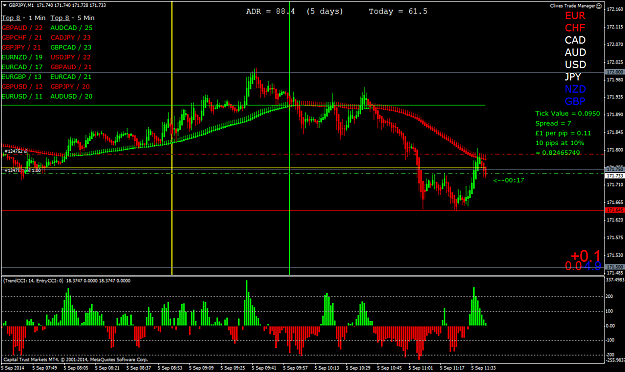
Task: Select the 'GBPUSD / 12' entry
Action: (x=22, y=87)
